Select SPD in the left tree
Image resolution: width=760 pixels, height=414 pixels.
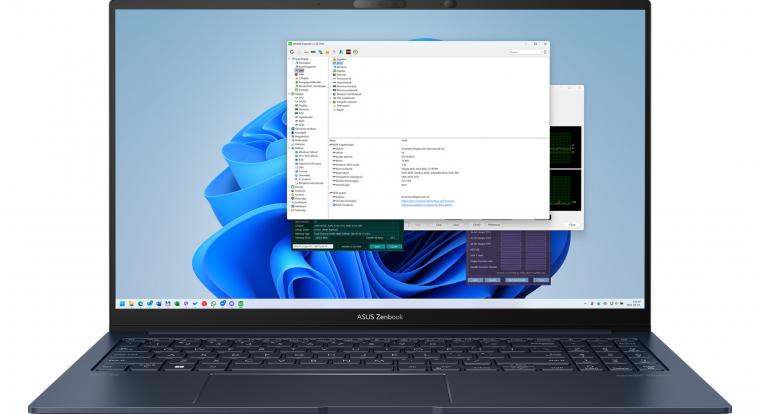pos(300,113)
